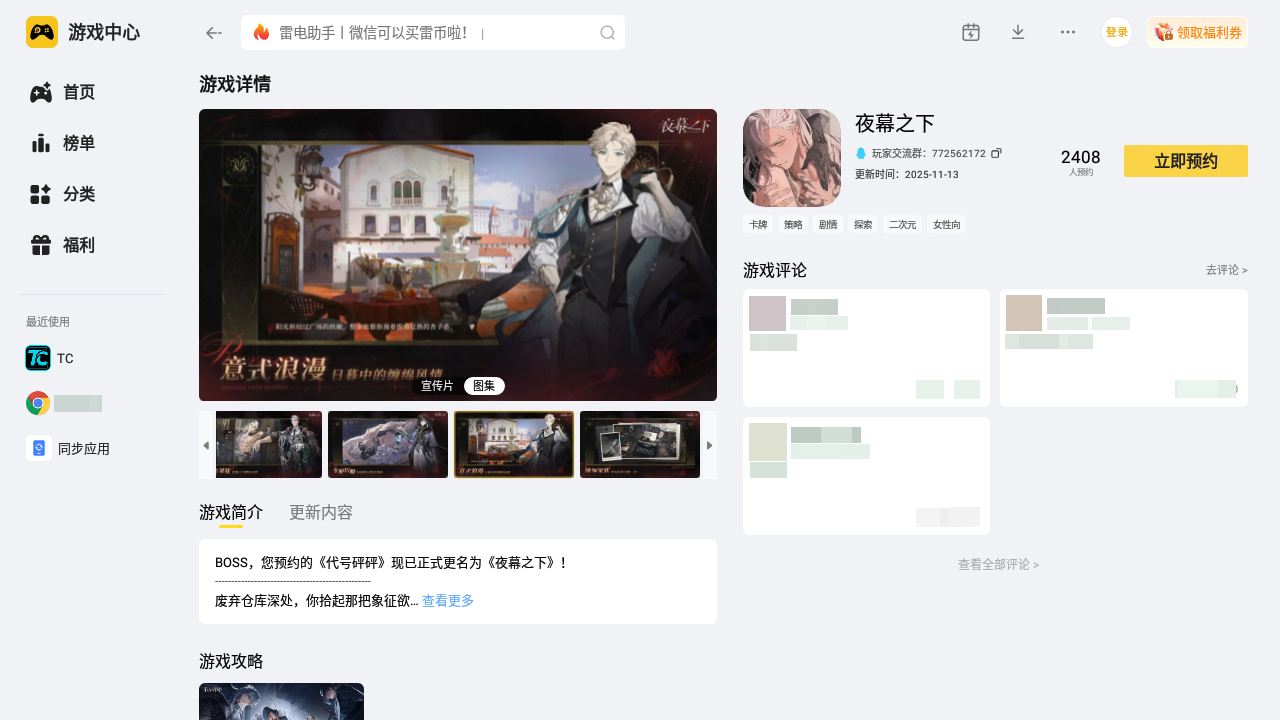Expand more screenshots with right carousel arrow
1280x720 pixels.
click(x=710, y=445)
